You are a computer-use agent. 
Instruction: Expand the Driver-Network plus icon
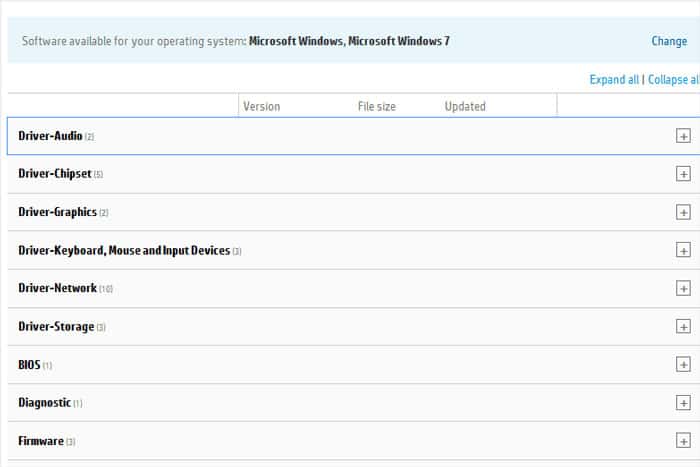pyautogui.click(x=683, y=288)
